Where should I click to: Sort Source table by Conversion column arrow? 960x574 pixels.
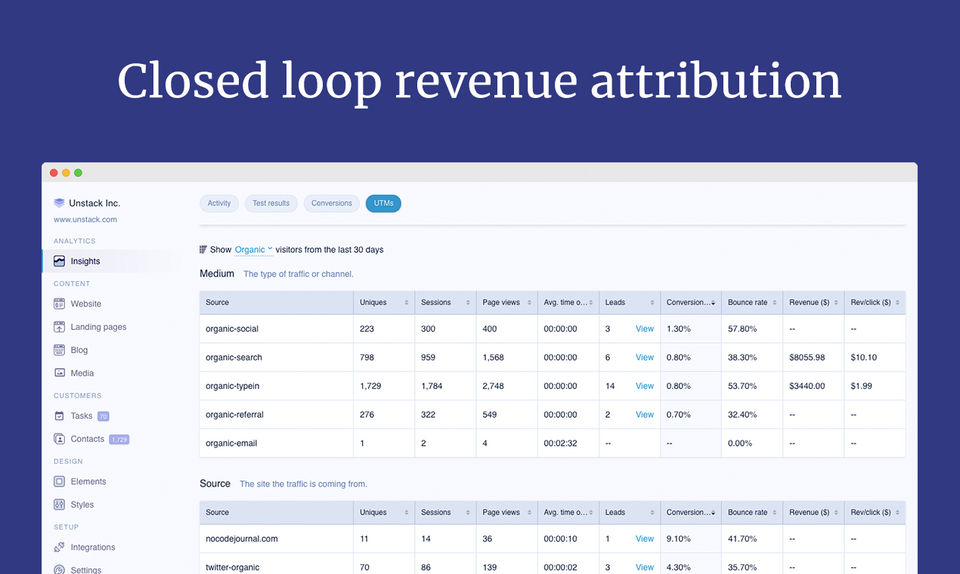click(x=713, y=513)
